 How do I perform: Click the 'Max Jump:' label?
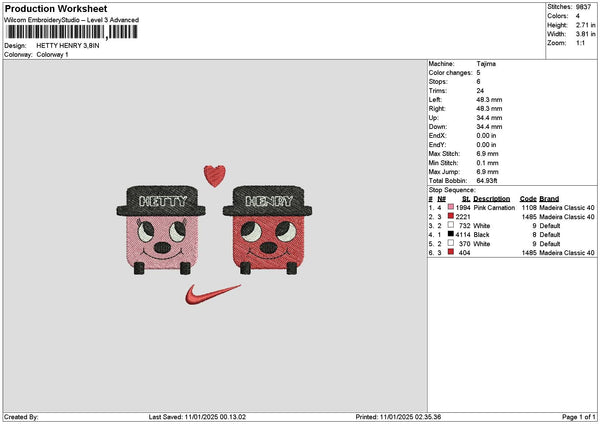pyautogui.click(x=444, y=172)
